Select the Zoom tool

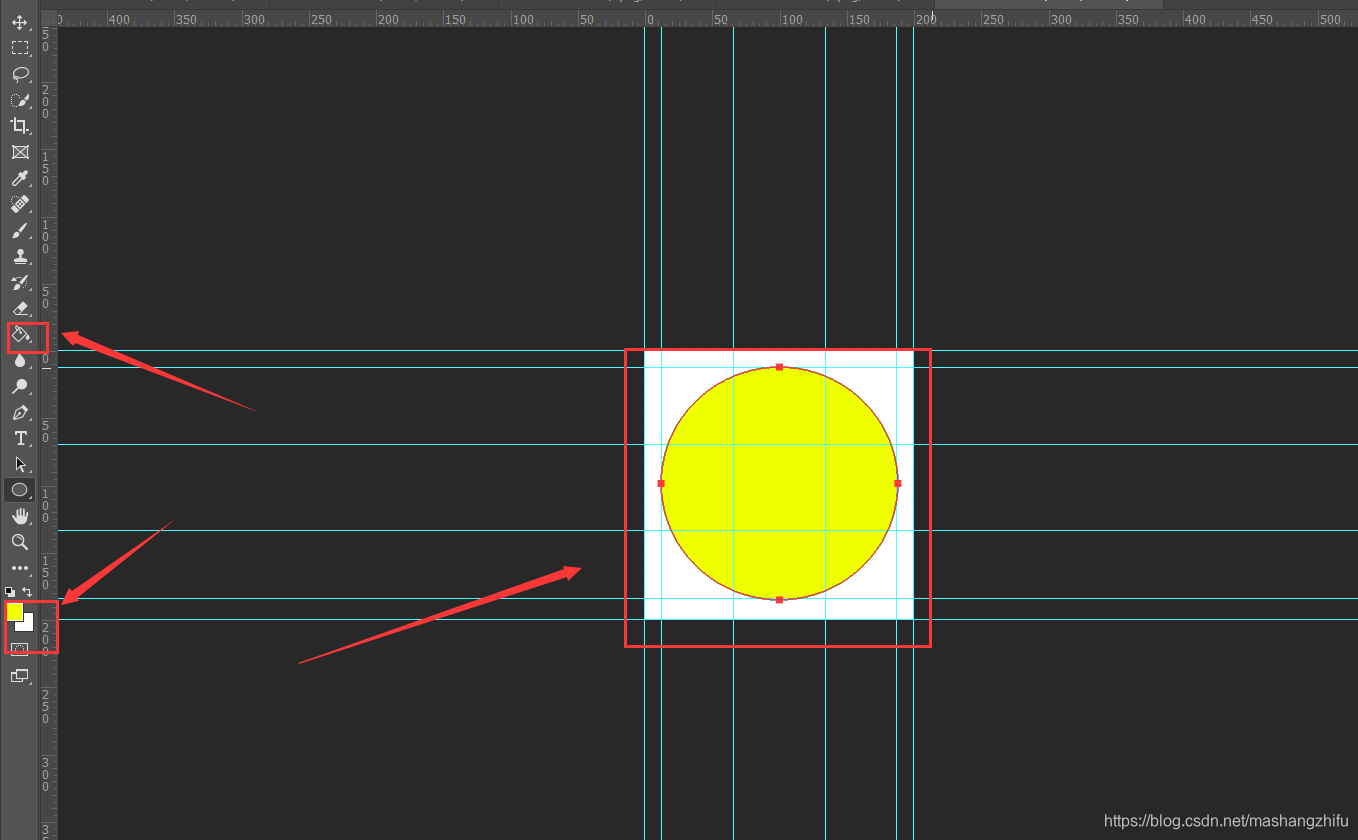coord(19,542)
